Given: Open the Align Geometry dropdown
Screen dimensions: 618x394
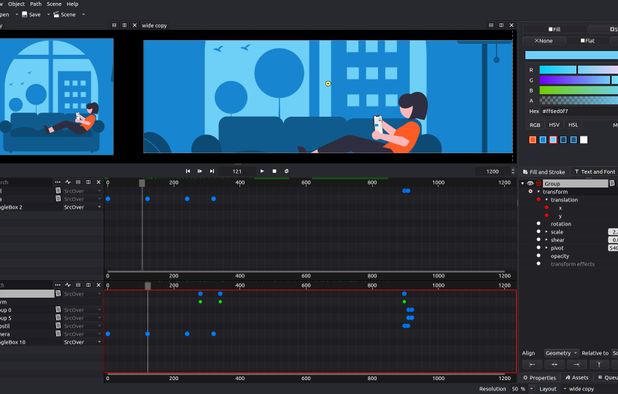Looking at the screenshot, I should click(561, 353).
